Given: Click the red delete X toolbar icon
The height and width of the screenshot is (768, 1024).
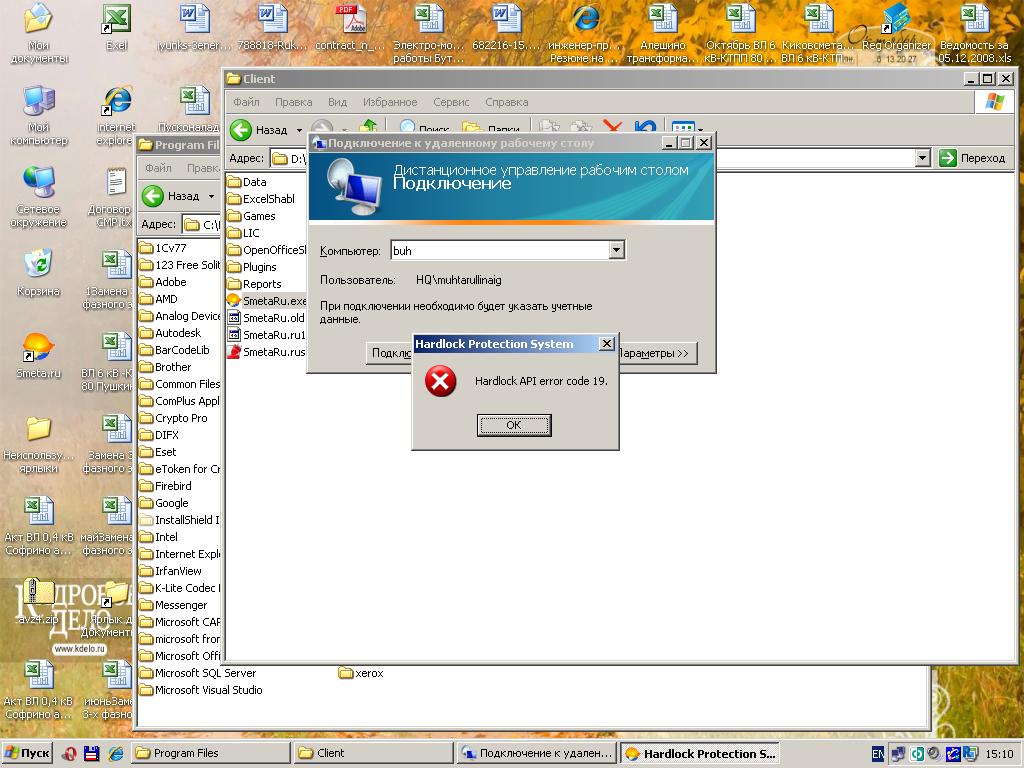Looking at the screenshot, I should pyautogui.click(x=612, y=129).
